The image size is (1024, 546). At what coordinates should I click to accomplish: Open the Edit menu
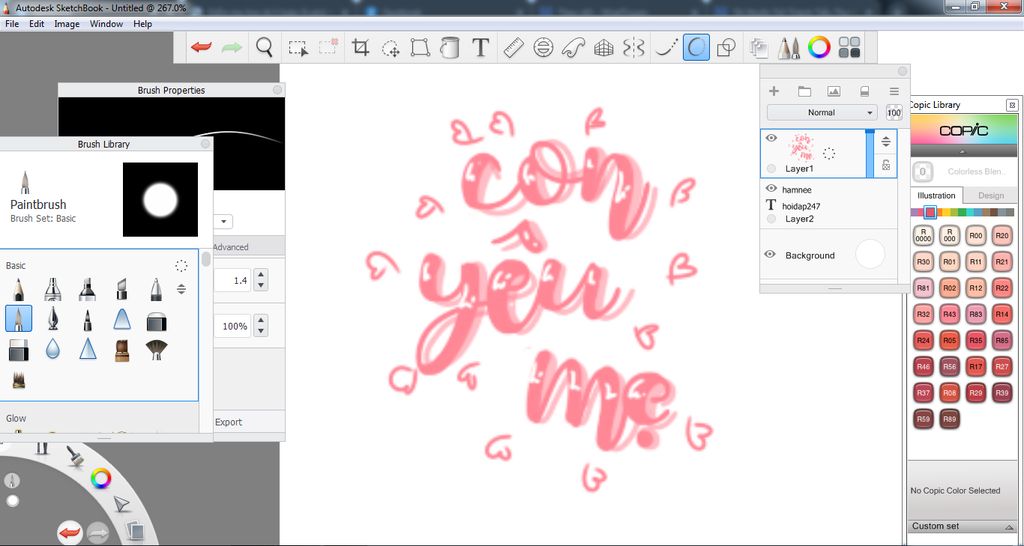(37, 24)
